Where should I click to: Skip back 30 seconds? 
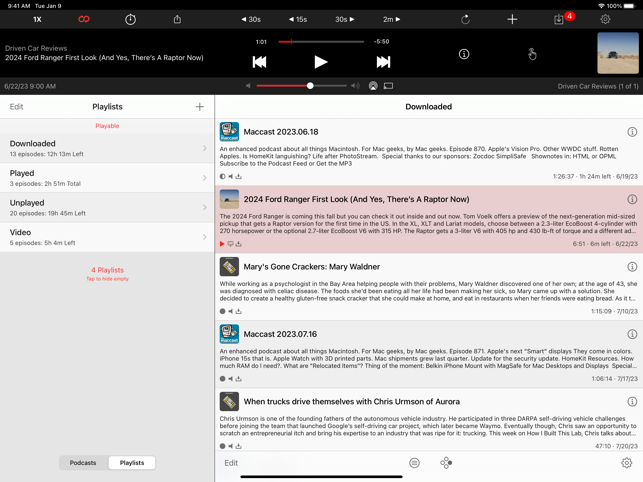[251, 19]
